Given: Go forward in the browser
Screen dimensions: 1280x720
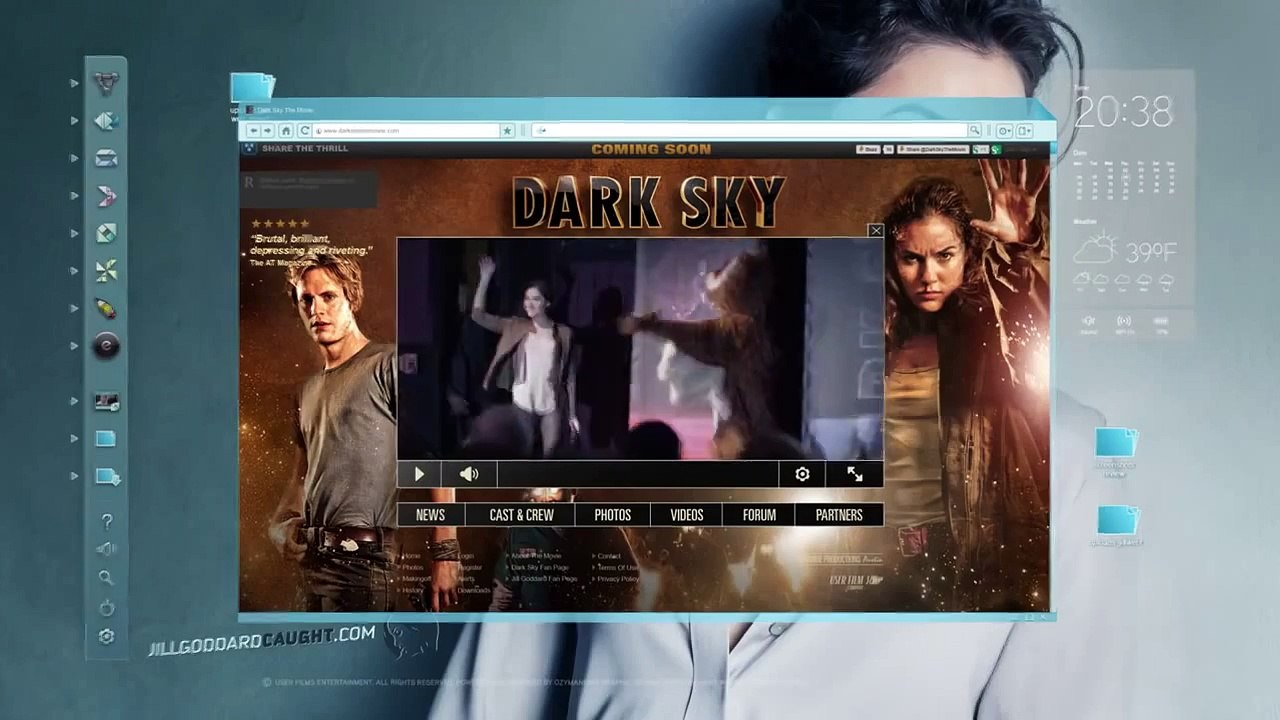Looking at the screenshot, I should (x=267, y=130).
